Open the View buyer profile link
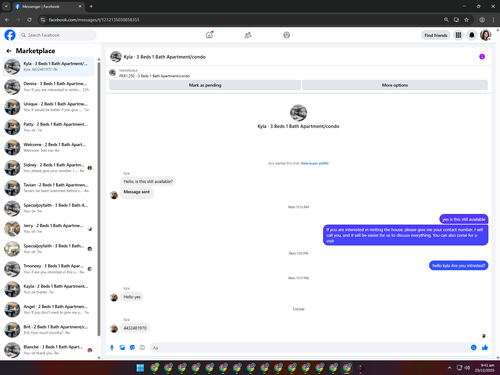 [315, 163]
